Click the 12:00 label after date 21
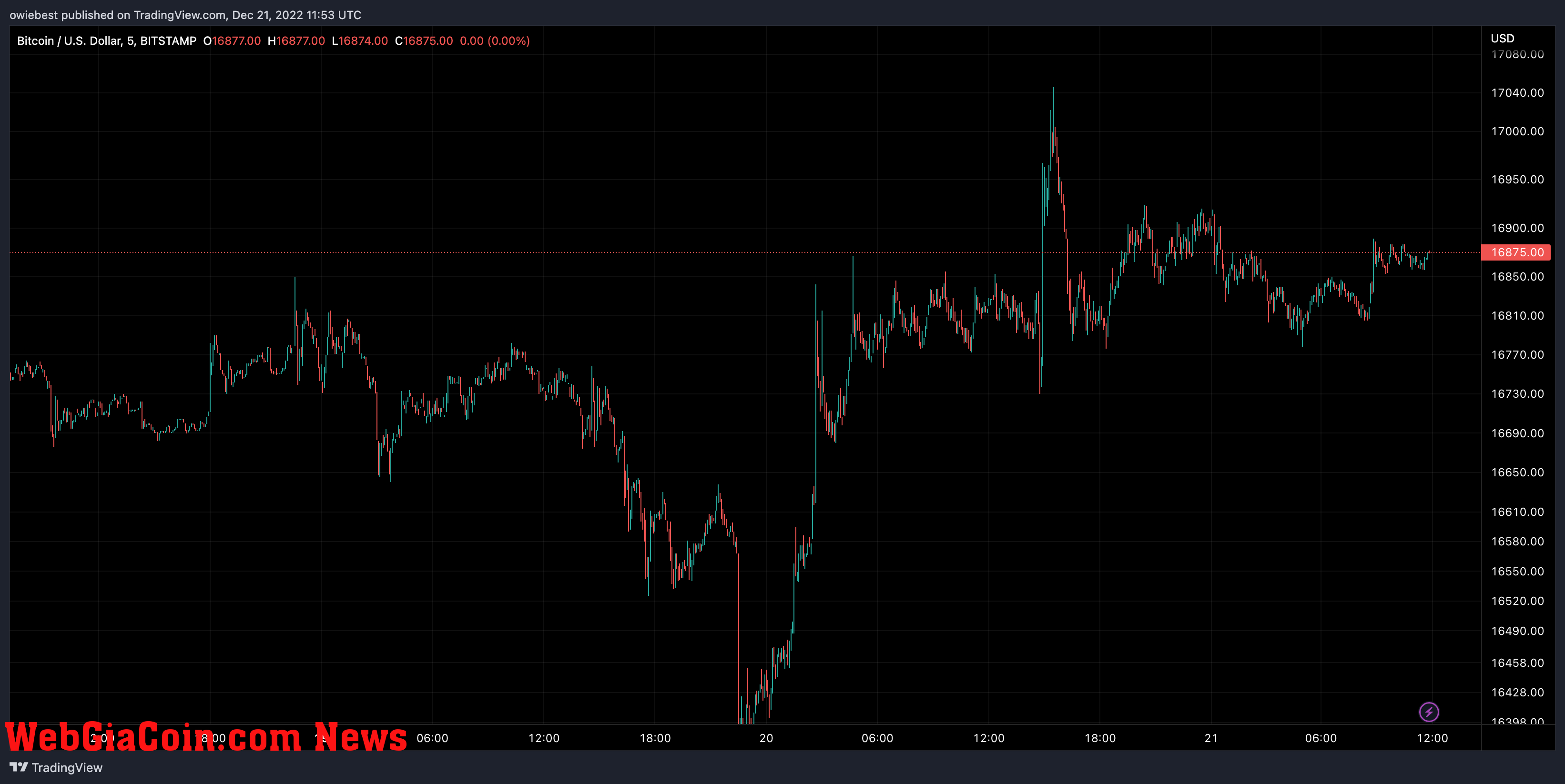Viewport: 1565px width, 784px height. pos(1432,738)
